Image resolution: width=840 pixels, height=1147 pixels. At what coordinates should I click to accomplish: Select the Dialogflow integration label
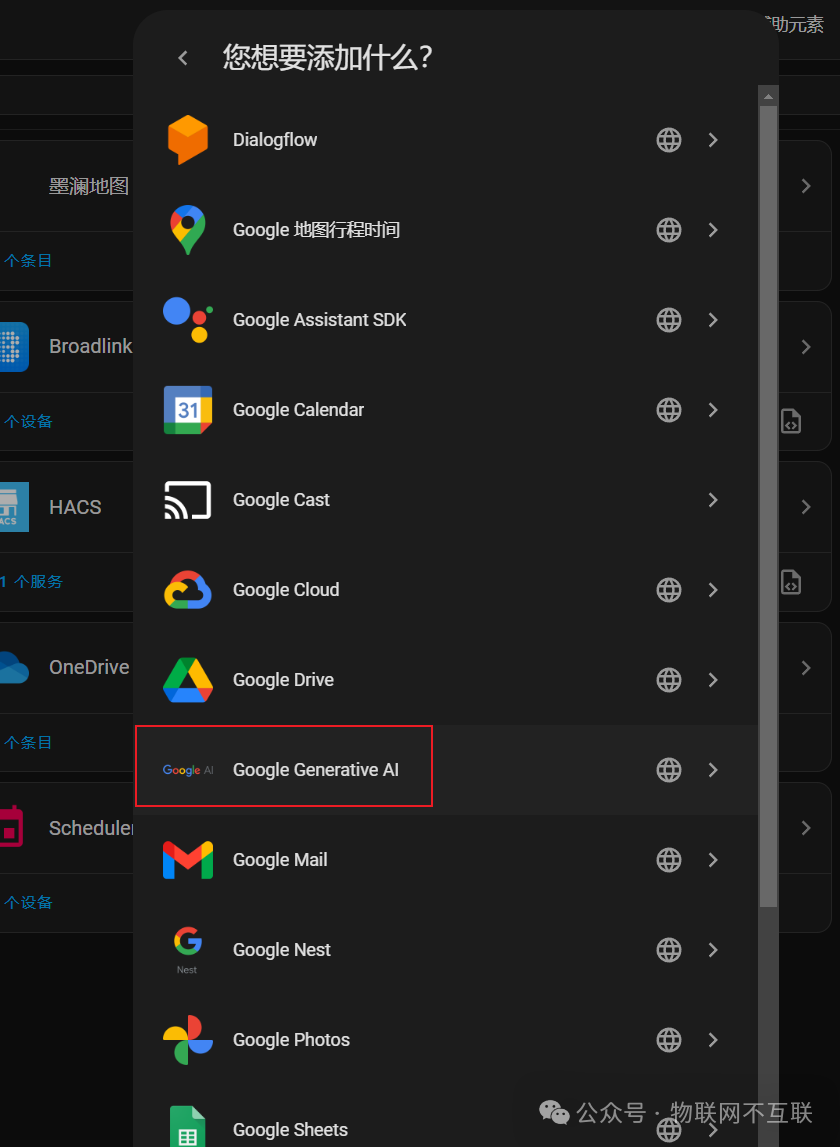(x=275, y=140)
